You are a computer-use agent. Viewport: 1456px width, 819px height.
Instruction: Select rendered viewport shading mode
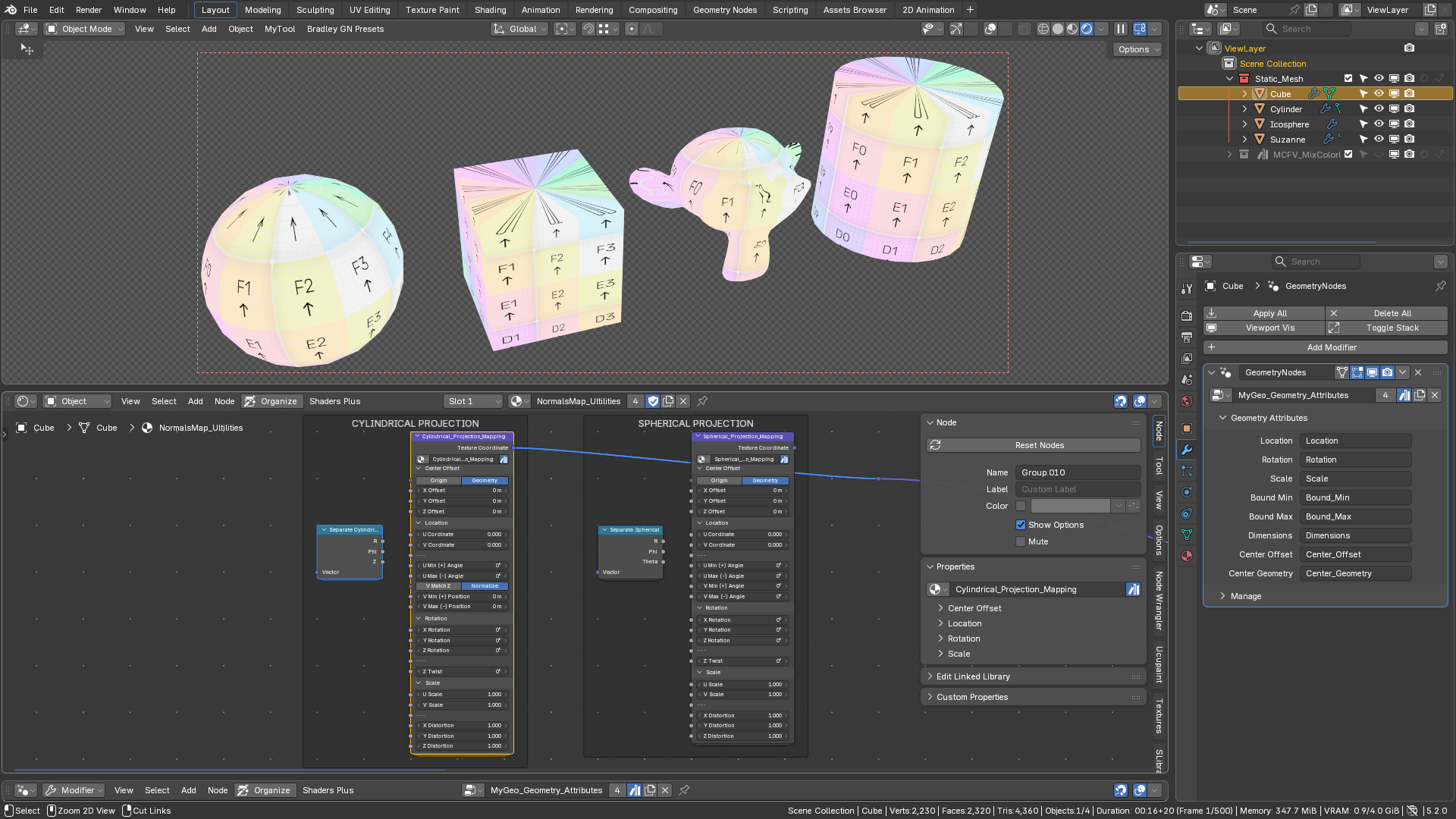pyautogui.click(x=1087, y=29)
